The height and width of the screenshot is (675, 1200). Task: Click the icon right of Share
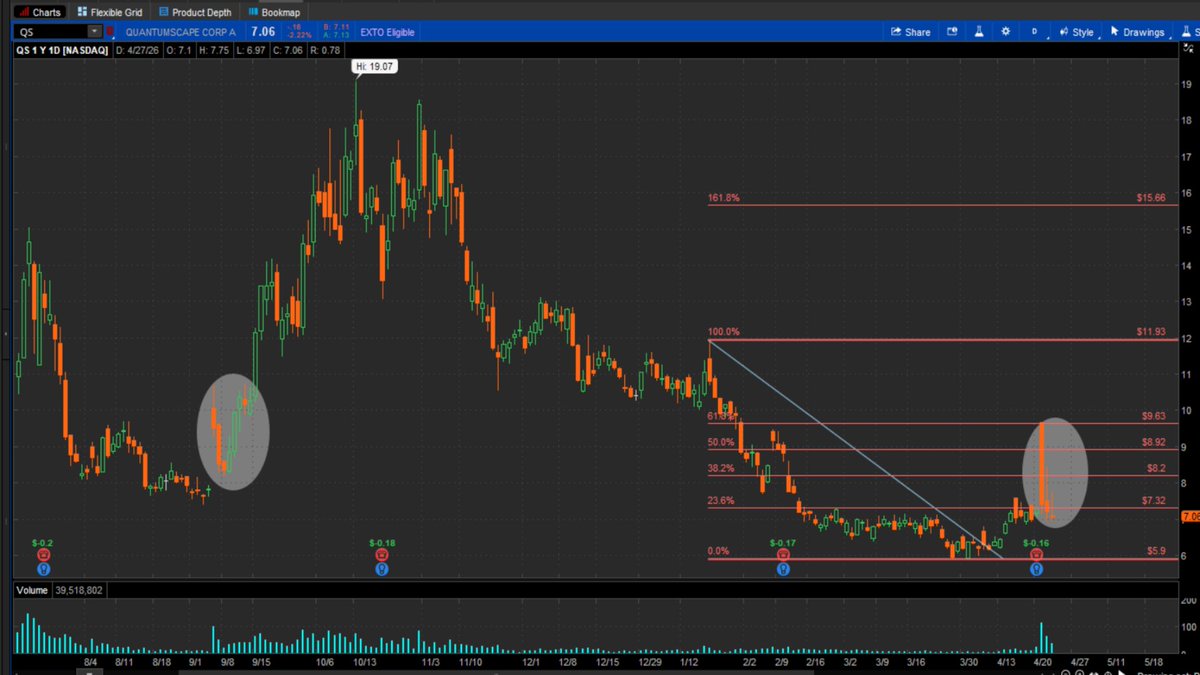(x=953, y=32)
